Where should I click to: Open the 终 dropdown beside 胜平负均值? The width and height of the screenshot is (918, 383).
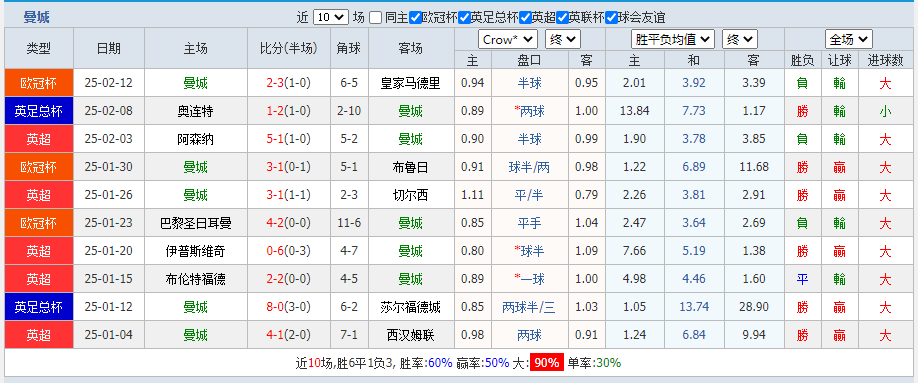pos(740,39)
